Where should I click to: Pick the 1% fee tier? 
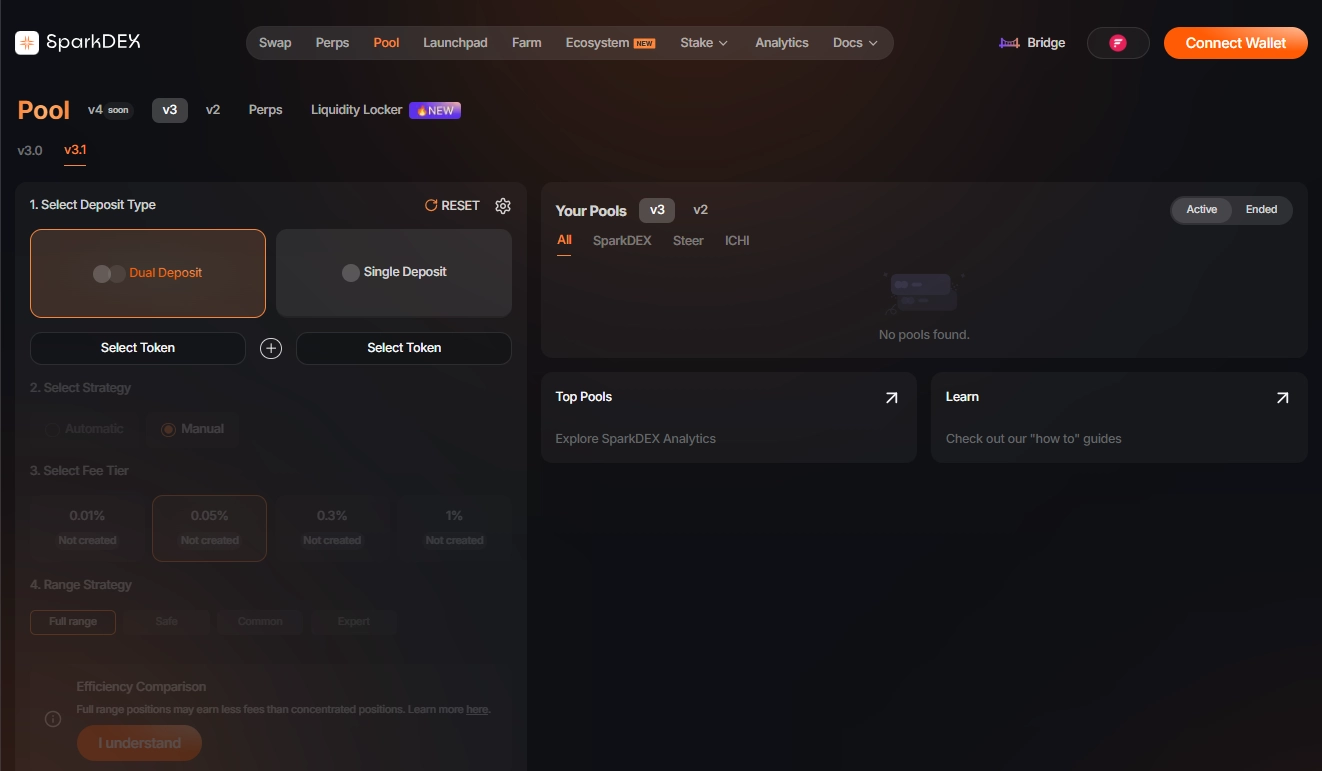tap(454, 528)
